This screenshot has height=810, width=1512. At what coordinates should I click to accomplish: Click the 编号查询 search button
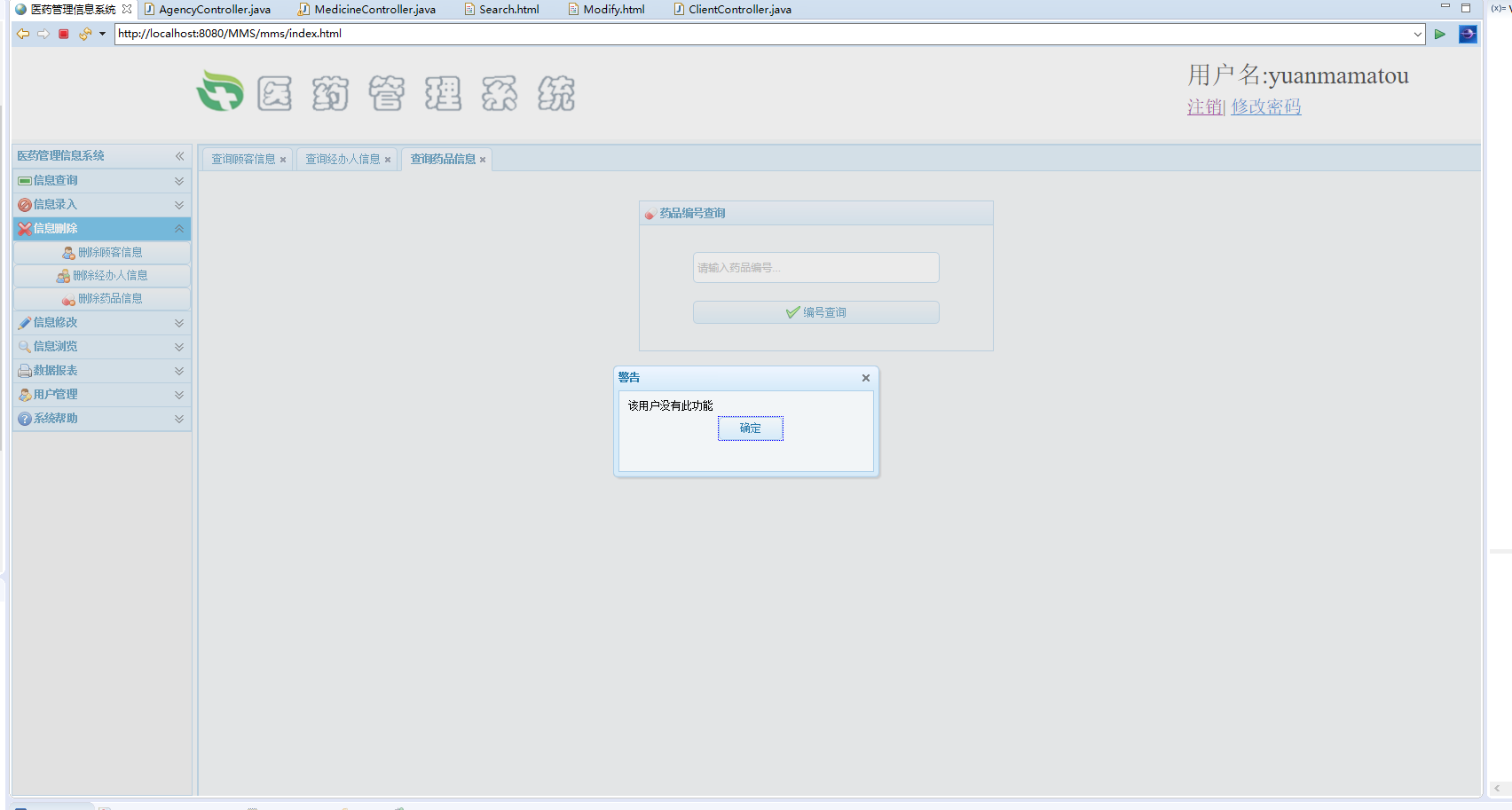(816, 313)
